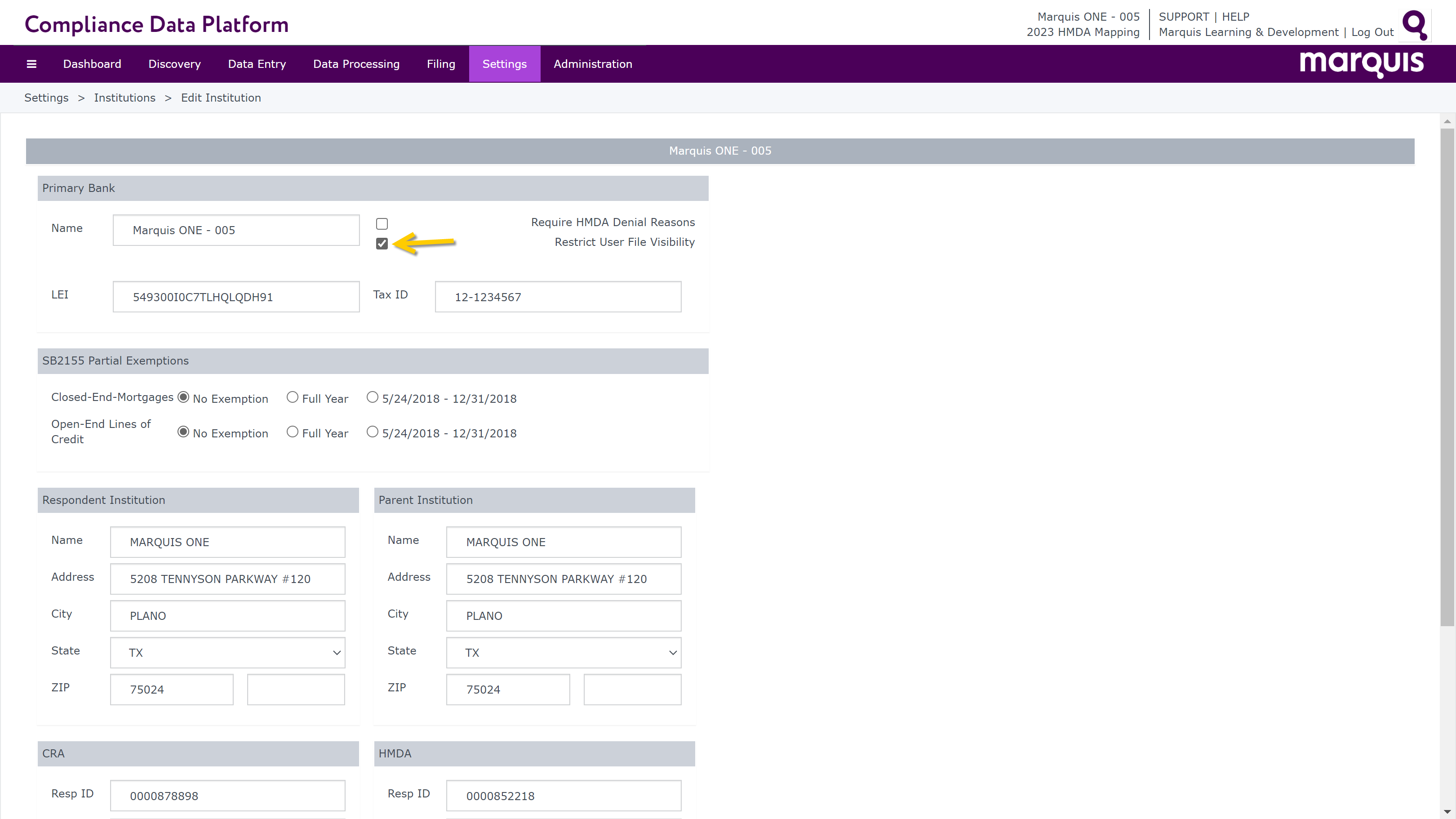Open the Parent Institution State dropdown
Image resolution: width=1456 pixels, height=819 pixels.
tap(564, 652)
